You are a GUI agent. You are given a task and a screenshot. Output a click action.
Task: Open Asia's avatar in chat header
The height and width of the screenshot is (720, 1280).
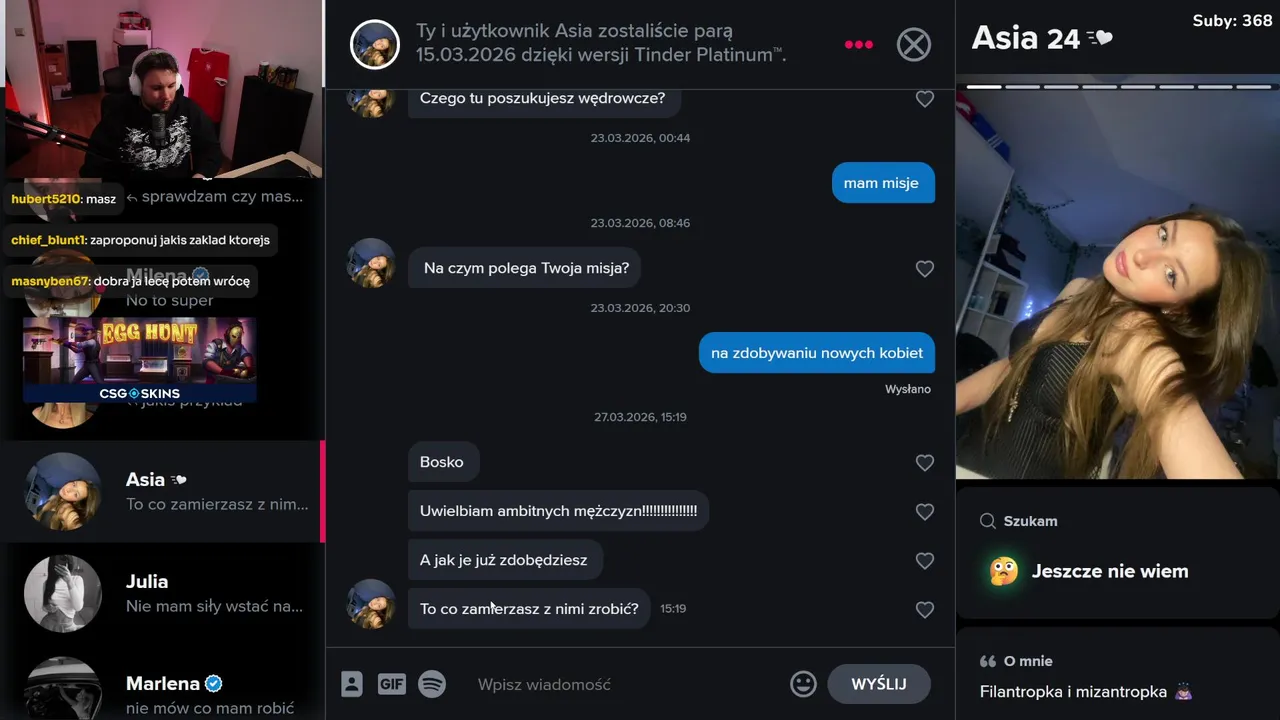coord(375,44)
